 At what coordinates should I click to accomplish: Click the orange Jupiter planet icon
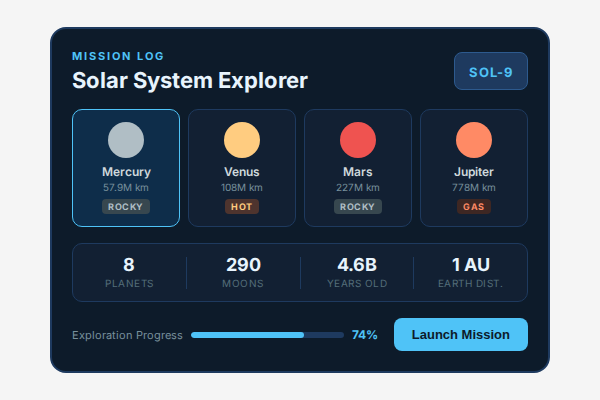click(x=474, y=139)
